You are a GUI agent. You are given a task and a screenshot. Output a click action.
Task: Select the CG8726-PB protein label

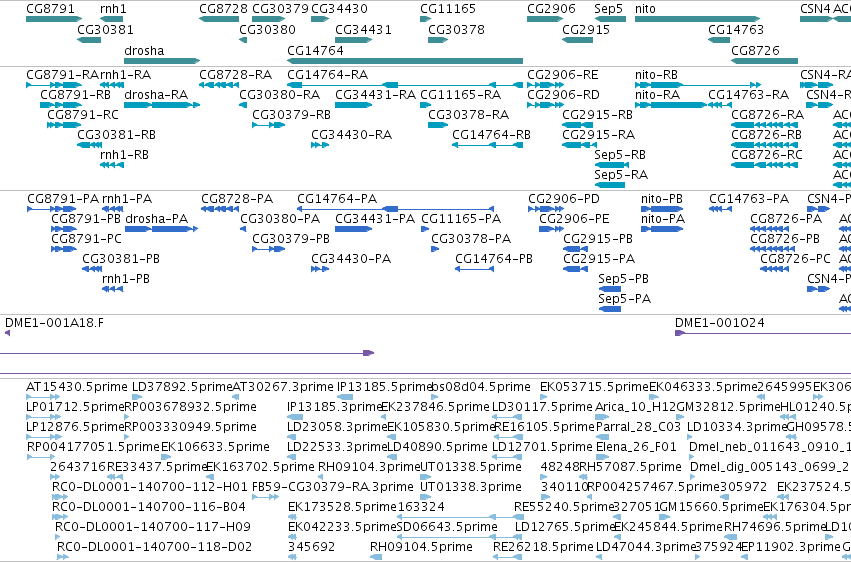click(x=785, y=239)
